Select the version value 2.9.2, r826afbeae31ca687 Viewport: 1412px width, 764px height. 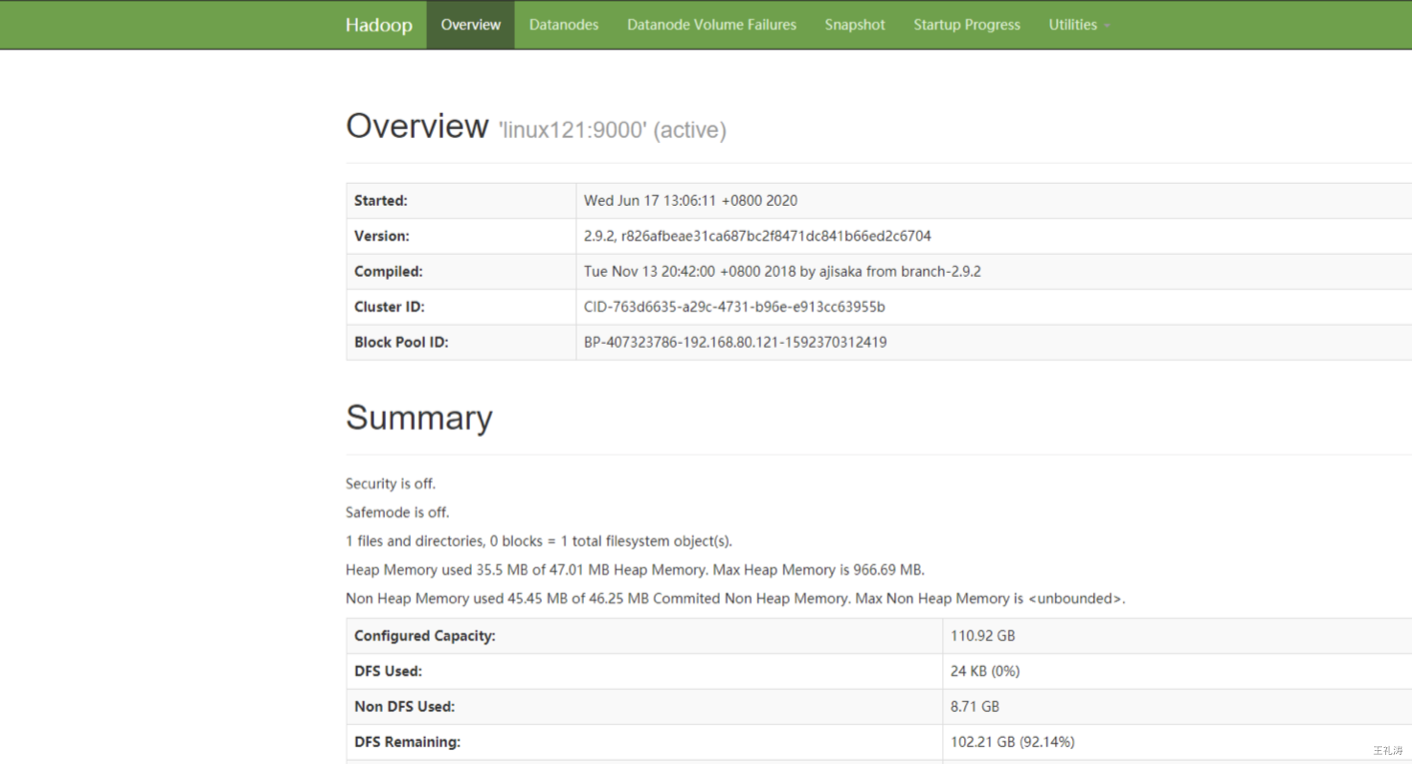[x=757, y=236]
